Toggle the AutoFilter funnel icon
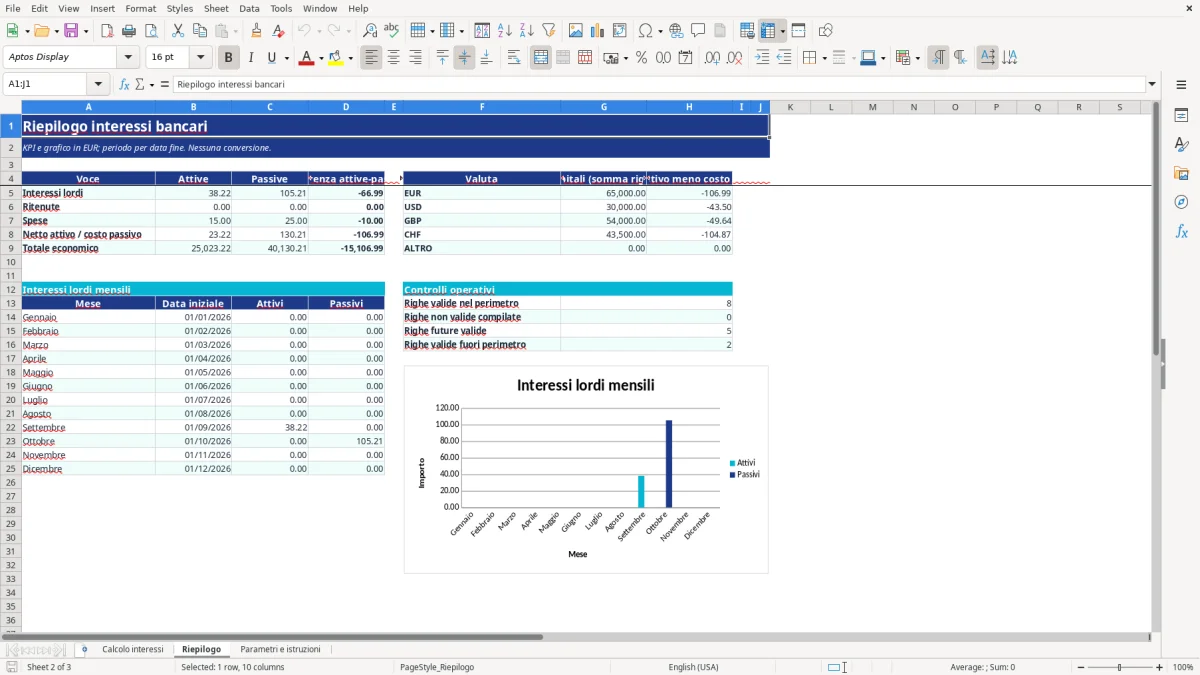Screen dimensions: 1200x675 click(549, 31)
